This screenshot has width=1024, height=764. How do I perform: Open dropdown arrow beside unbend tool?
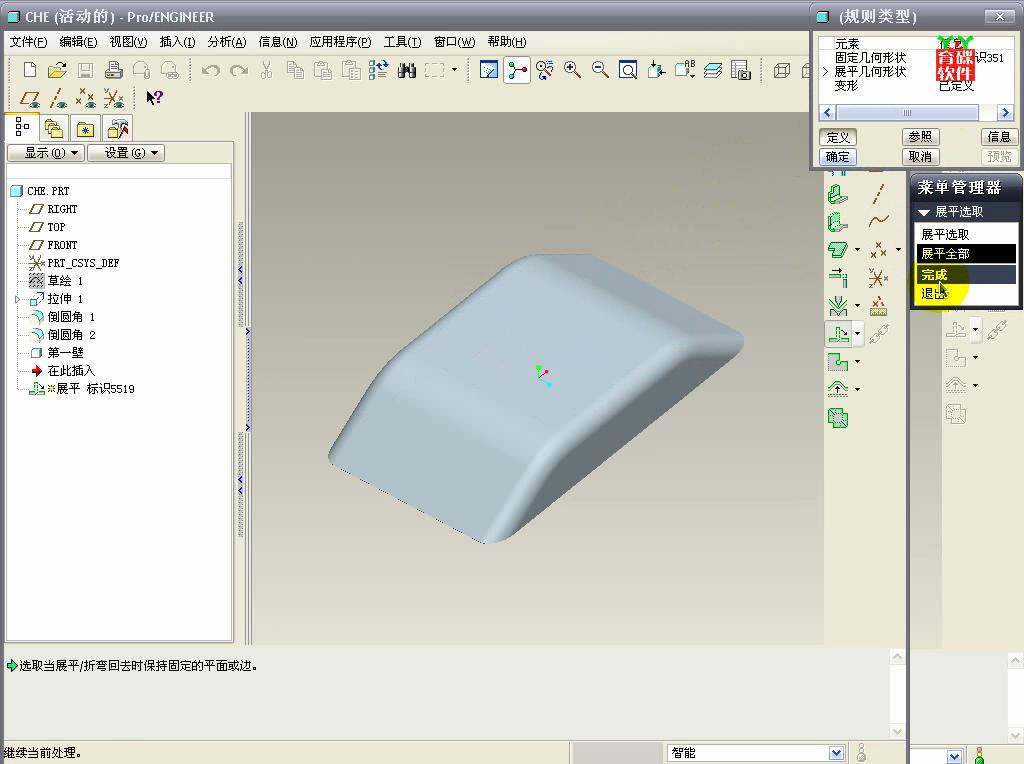coord(857,334)
